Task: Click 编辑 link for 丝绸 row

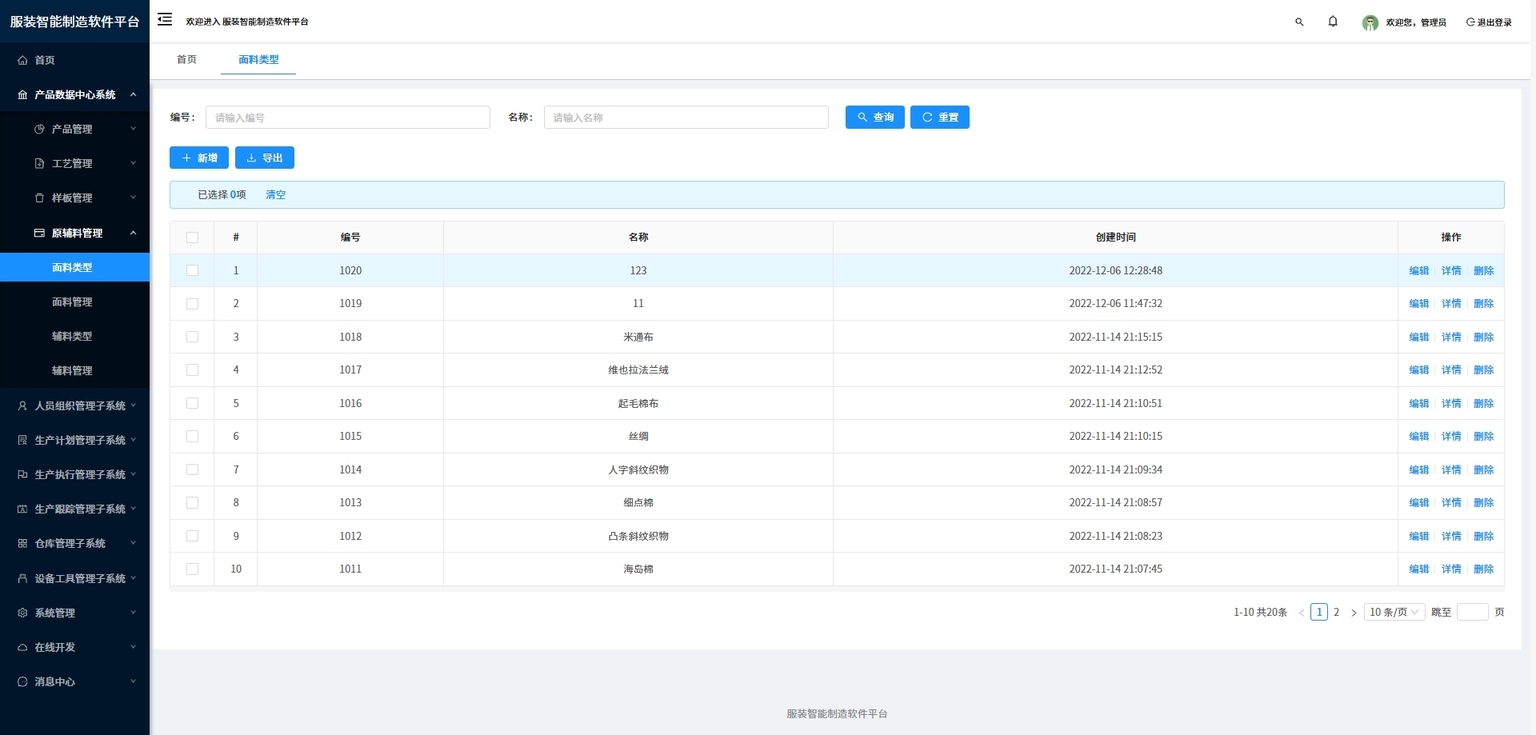Action: click(x=1419, y=437)
